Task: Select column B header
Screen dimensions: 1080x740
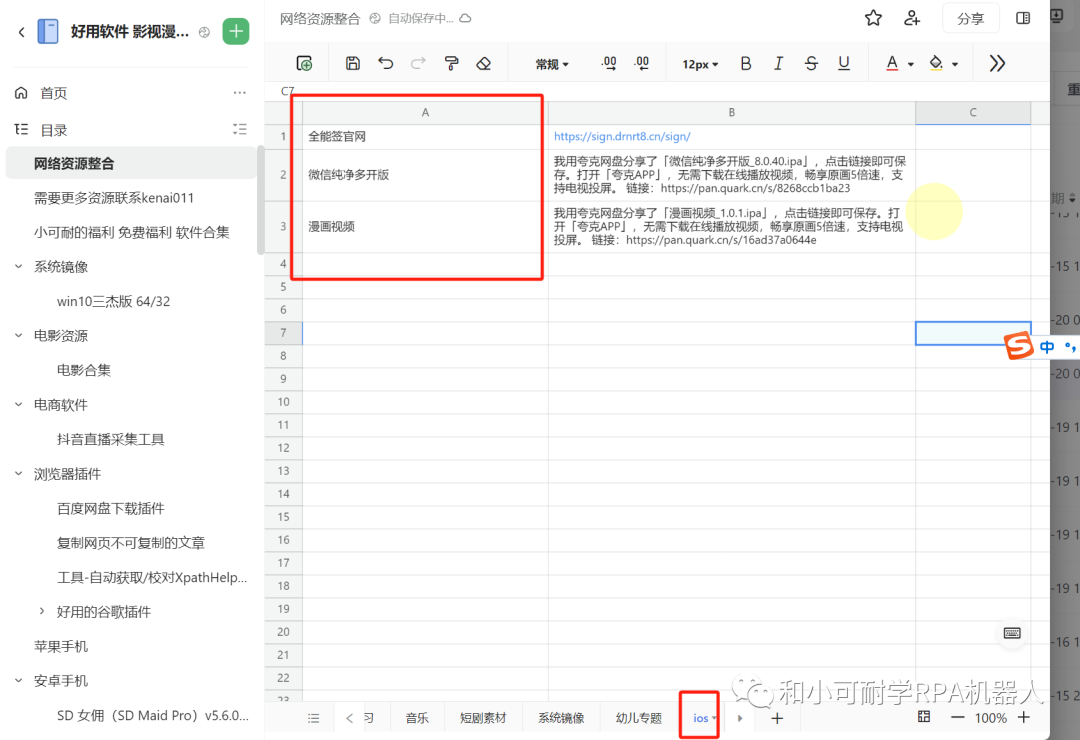Action: pyautogui.click(x=731, y=112)
